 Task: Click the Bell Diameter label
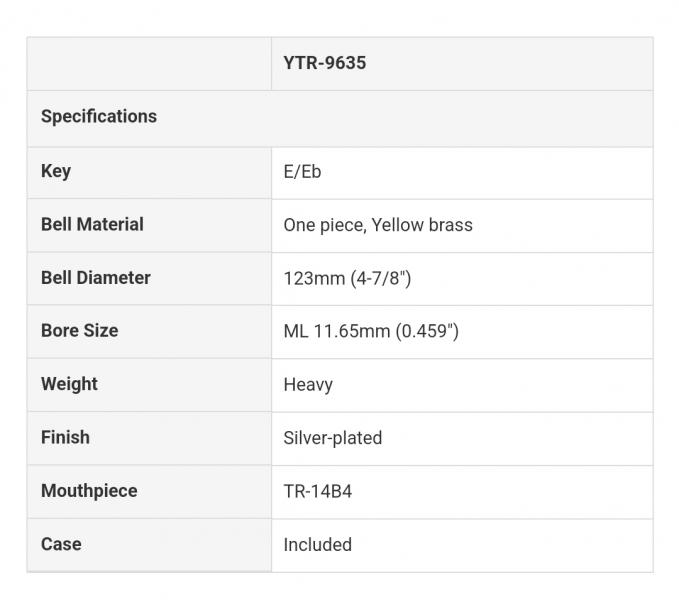[x=96, y=278]
